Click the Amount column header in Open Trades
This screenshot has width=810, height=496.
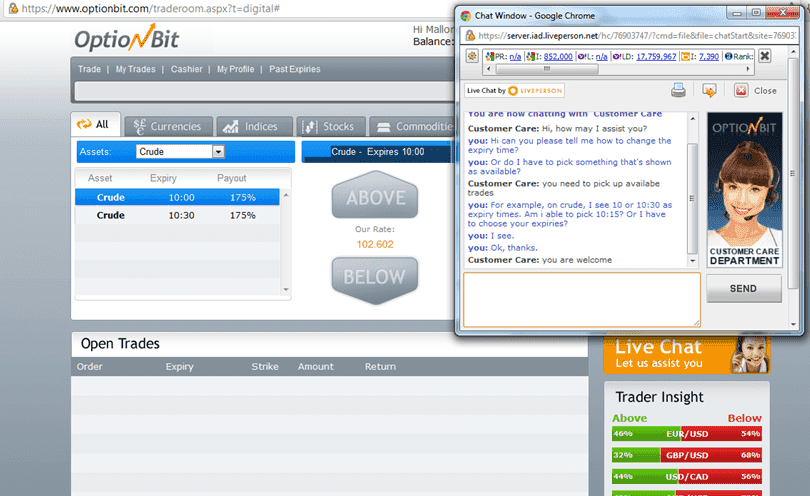click(x=316, y=366)
